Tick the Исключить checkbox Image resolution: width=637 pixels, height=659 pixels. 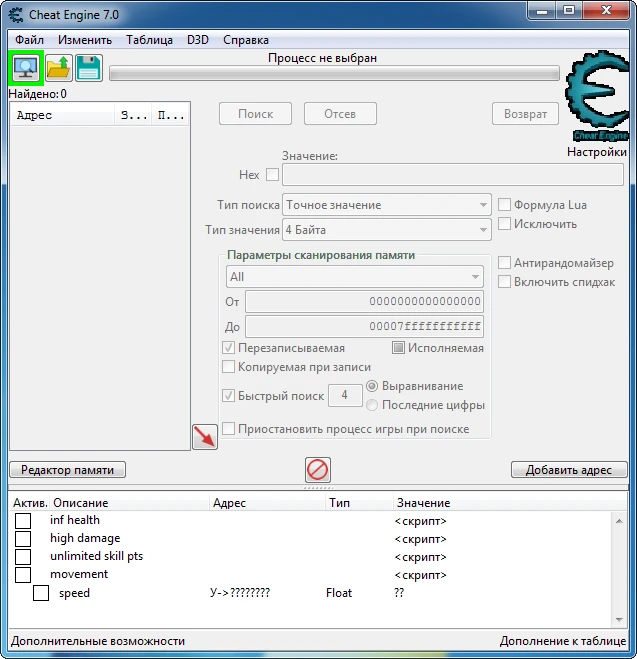pos(504,224)
